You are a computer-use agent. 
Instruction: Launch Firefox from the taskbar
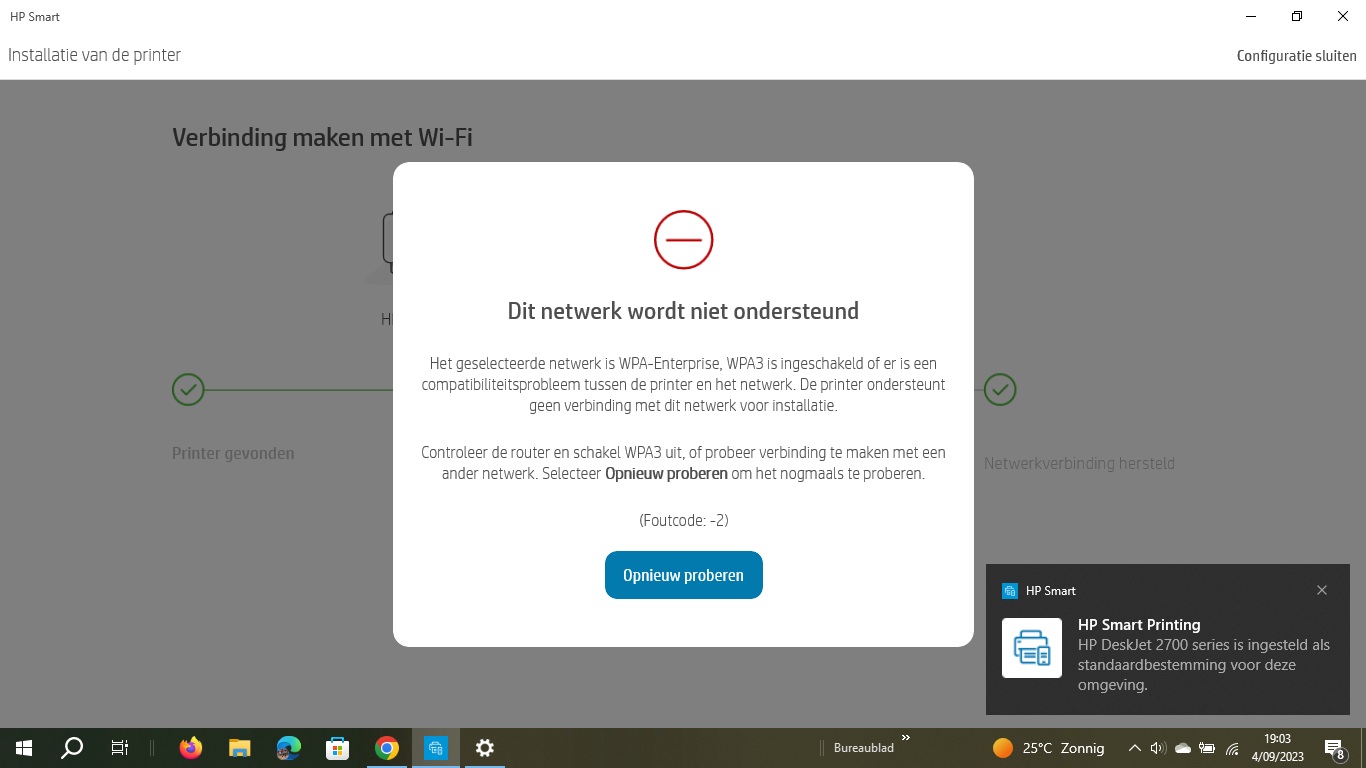click(x=190, y=748)
